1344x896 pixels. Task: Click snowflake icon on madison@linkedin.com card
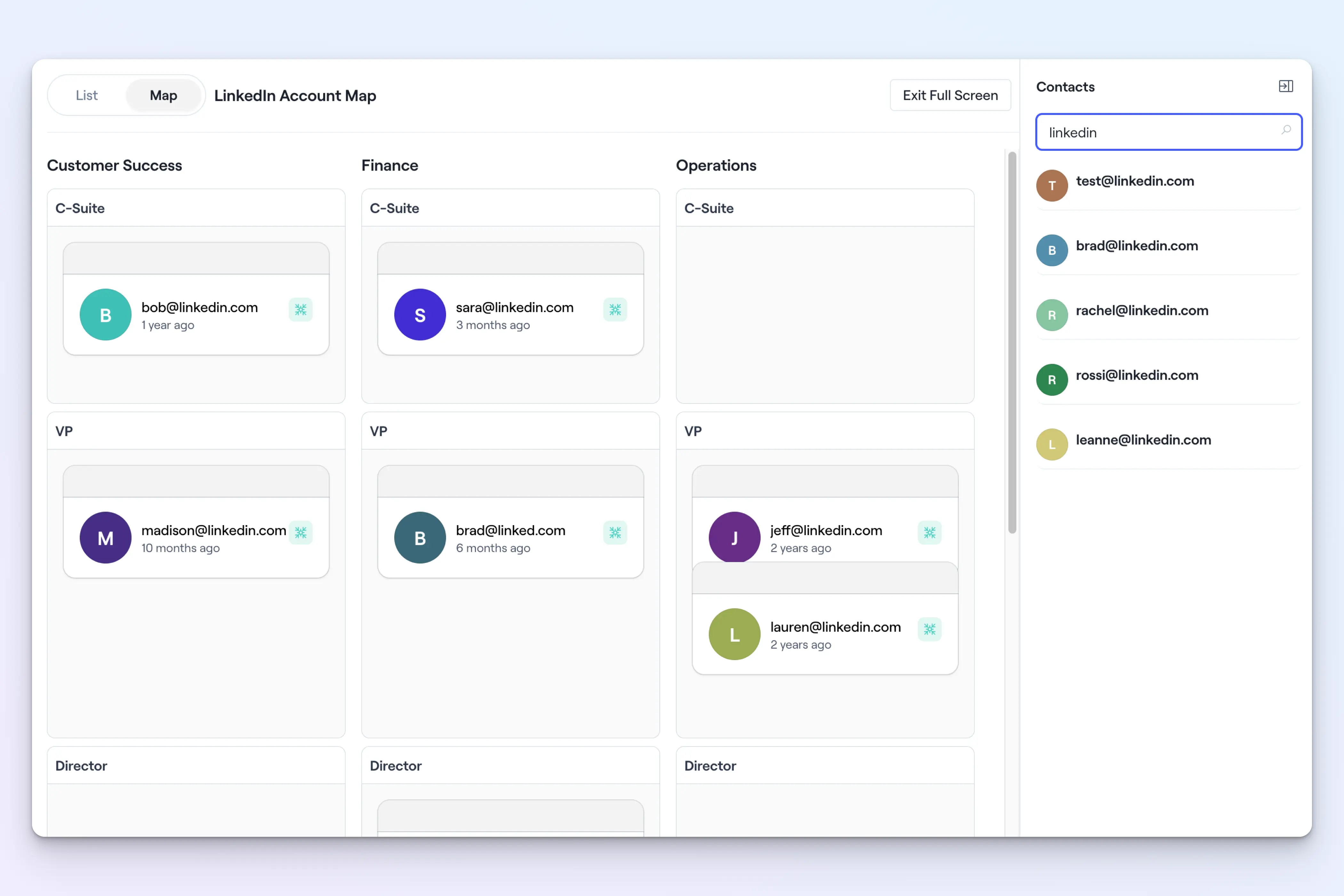(300, 532)
